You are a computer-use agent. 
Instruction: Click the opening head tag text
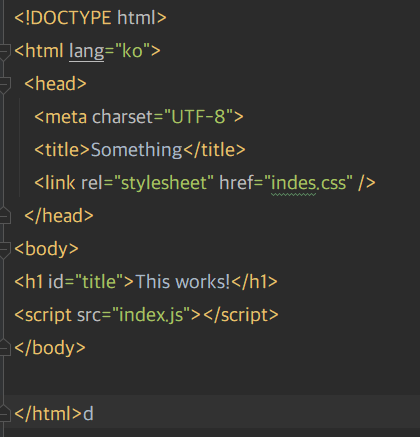[x=55, y=84]
